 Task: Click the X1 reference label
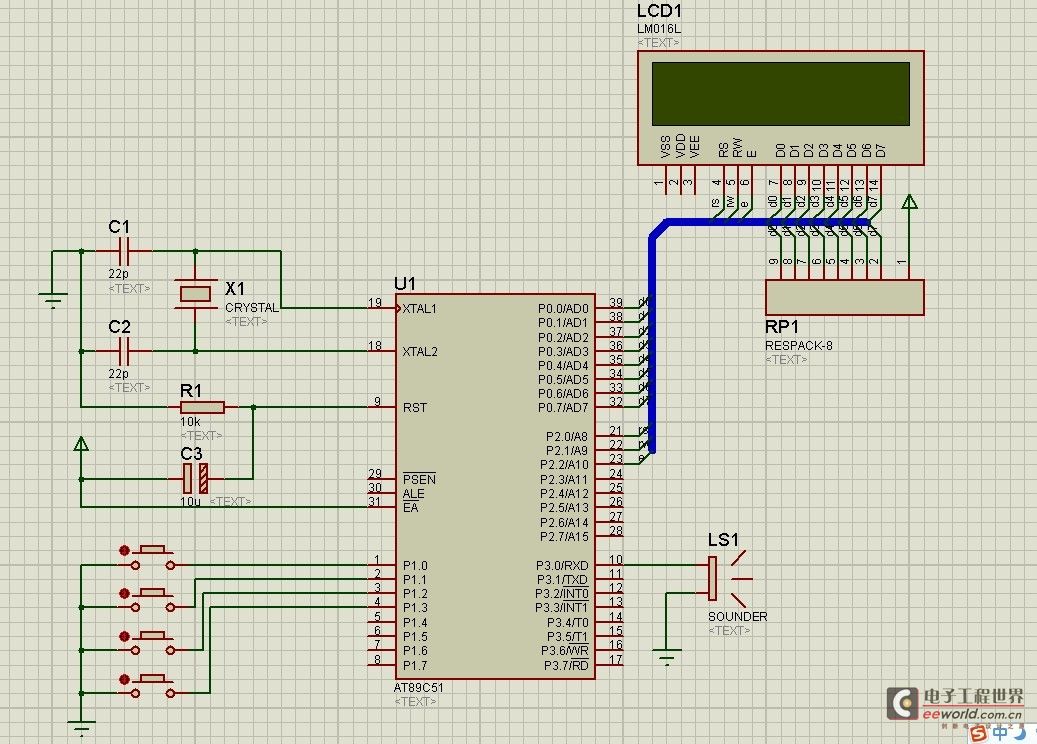(235, 289)
